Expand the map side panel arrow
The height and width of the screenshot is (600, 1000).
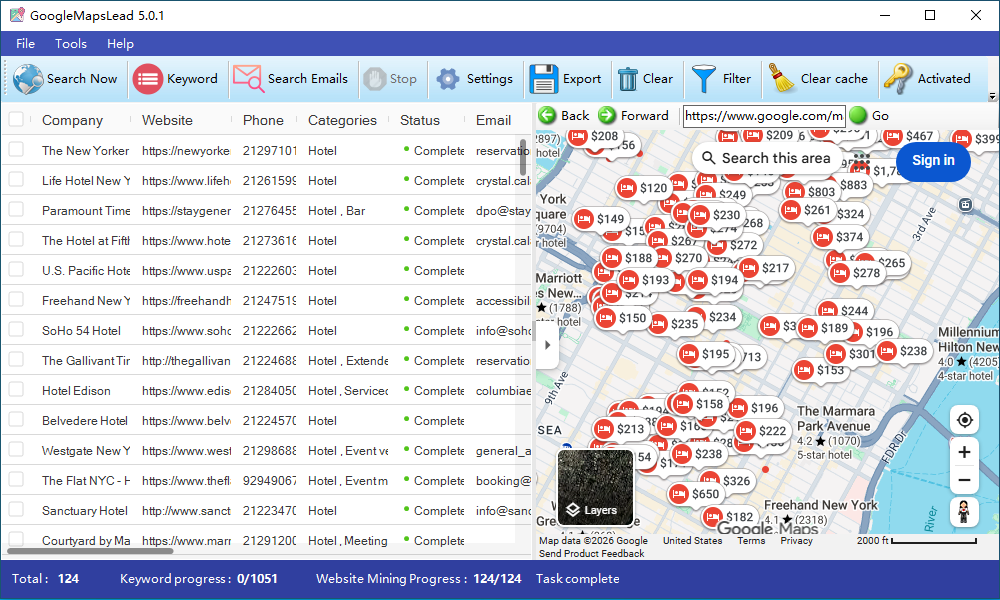(547, 345)
